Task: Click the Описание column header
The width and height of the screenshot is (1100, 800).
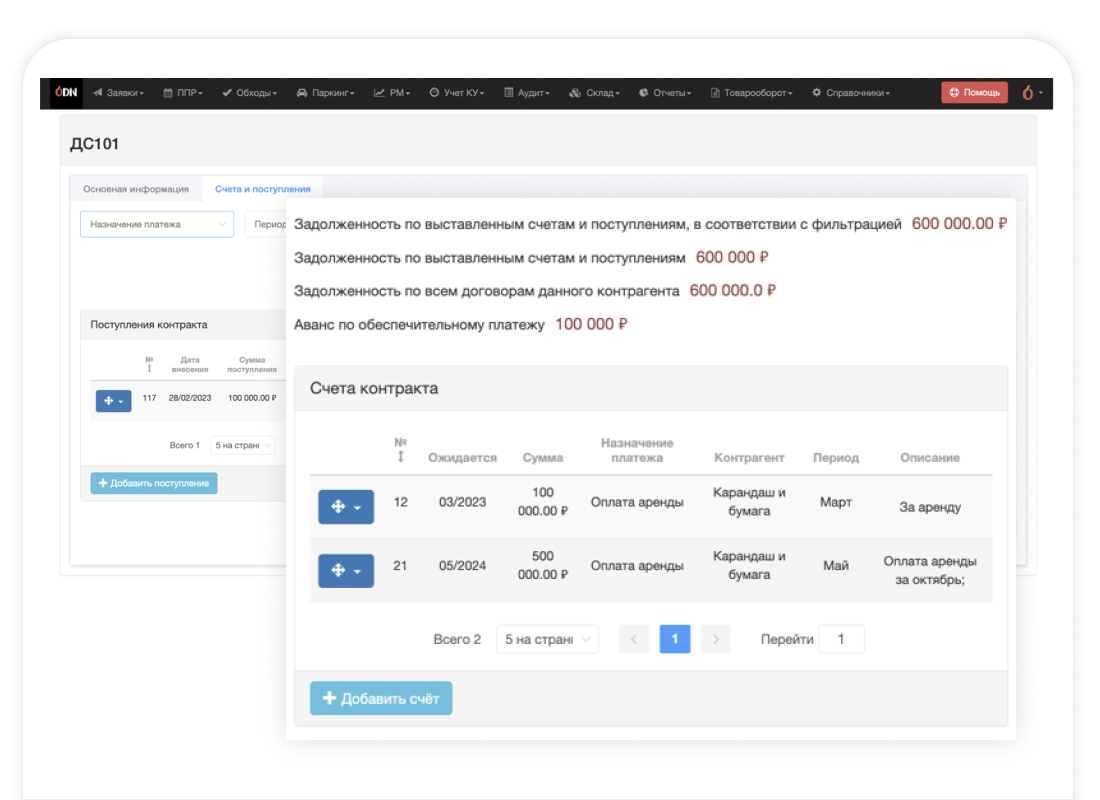Action: click(x=930, y=458)
